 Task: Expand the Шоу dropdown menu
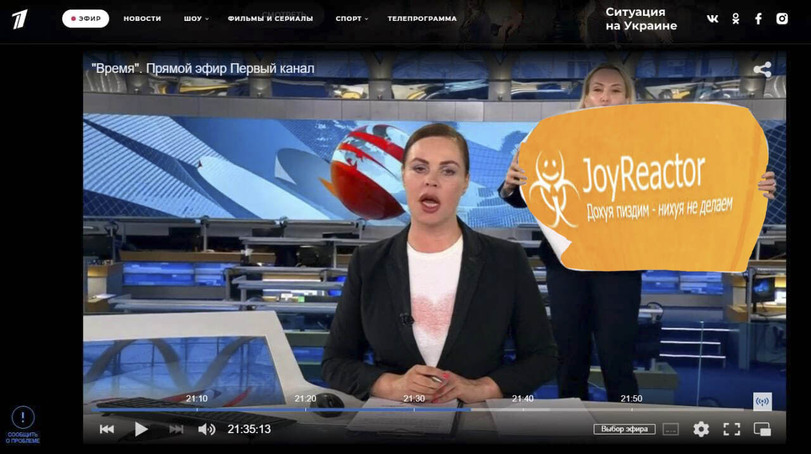click(x=196, y=18)
